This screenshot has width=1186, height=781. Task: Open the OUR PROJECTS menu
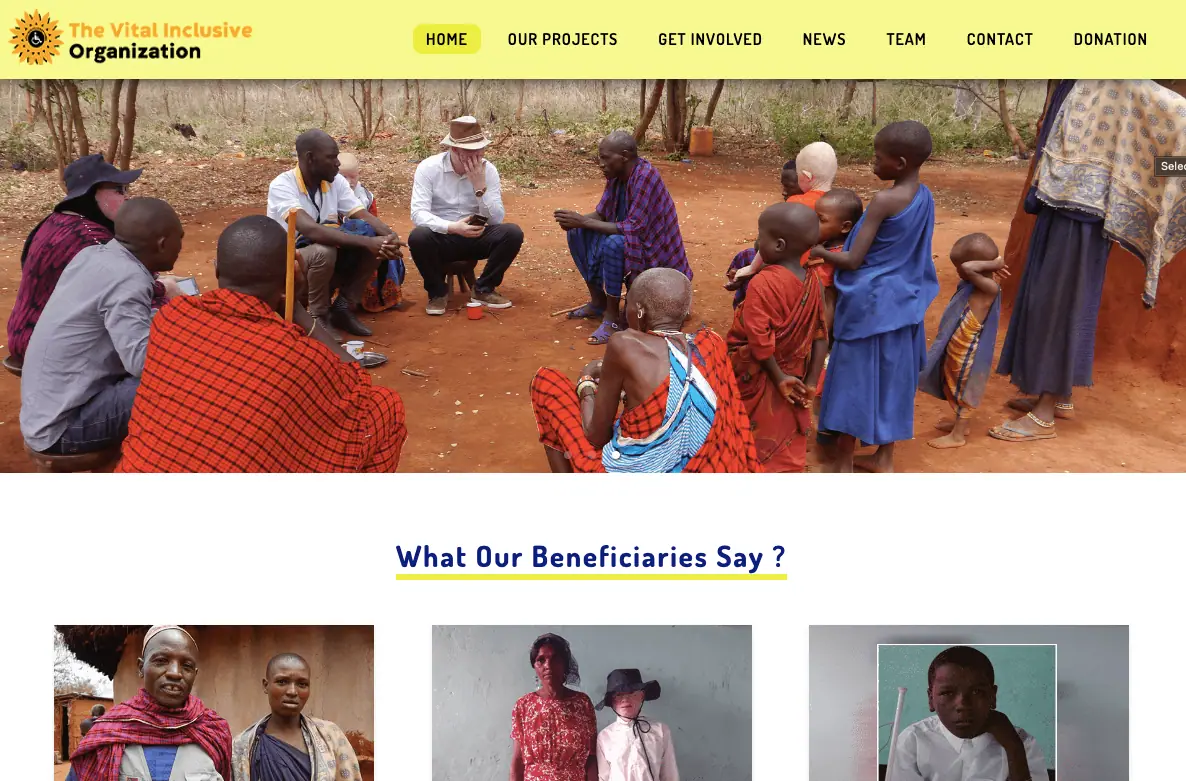pyautogui.click(x=562, y=39)
